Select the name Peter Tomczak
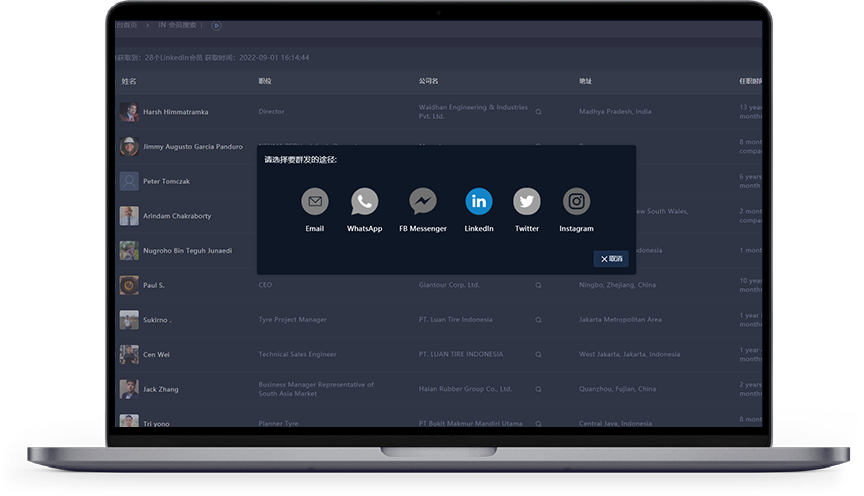Image resolution: width=864 pixels, height=496 pixels. pyautogui.click(x=166, y=181)
